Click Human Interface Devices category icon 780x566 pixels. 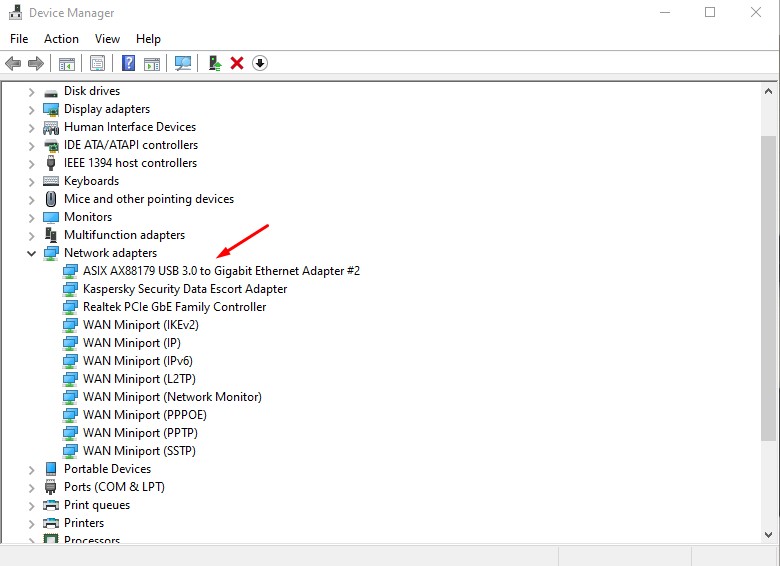point(51,128)
